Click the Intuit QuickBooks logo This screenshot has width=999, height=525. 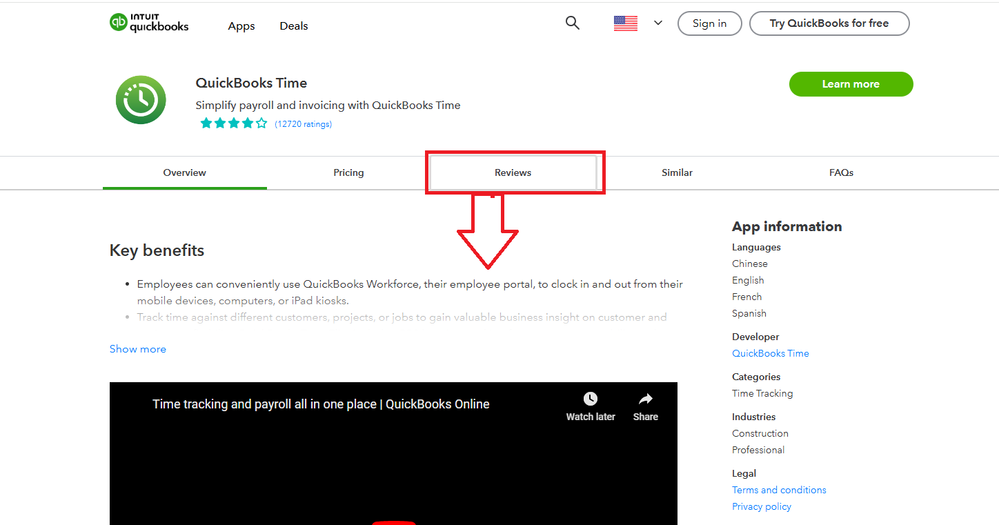[149, 22]
